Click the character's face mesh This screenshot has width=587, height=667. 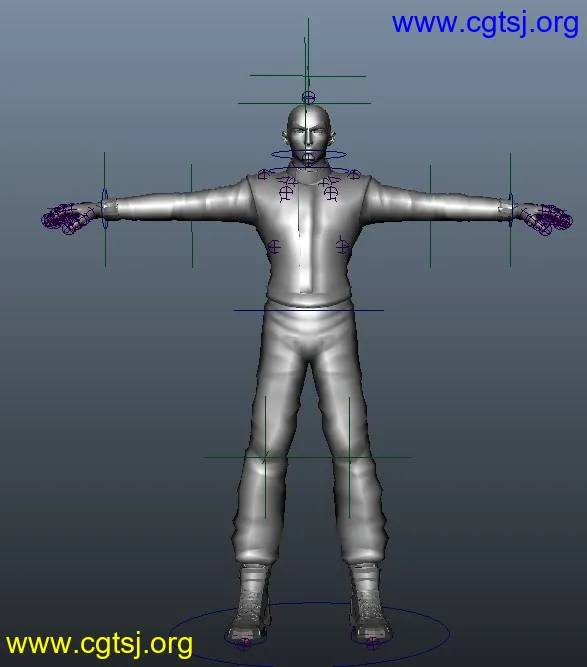pos(309,136)
